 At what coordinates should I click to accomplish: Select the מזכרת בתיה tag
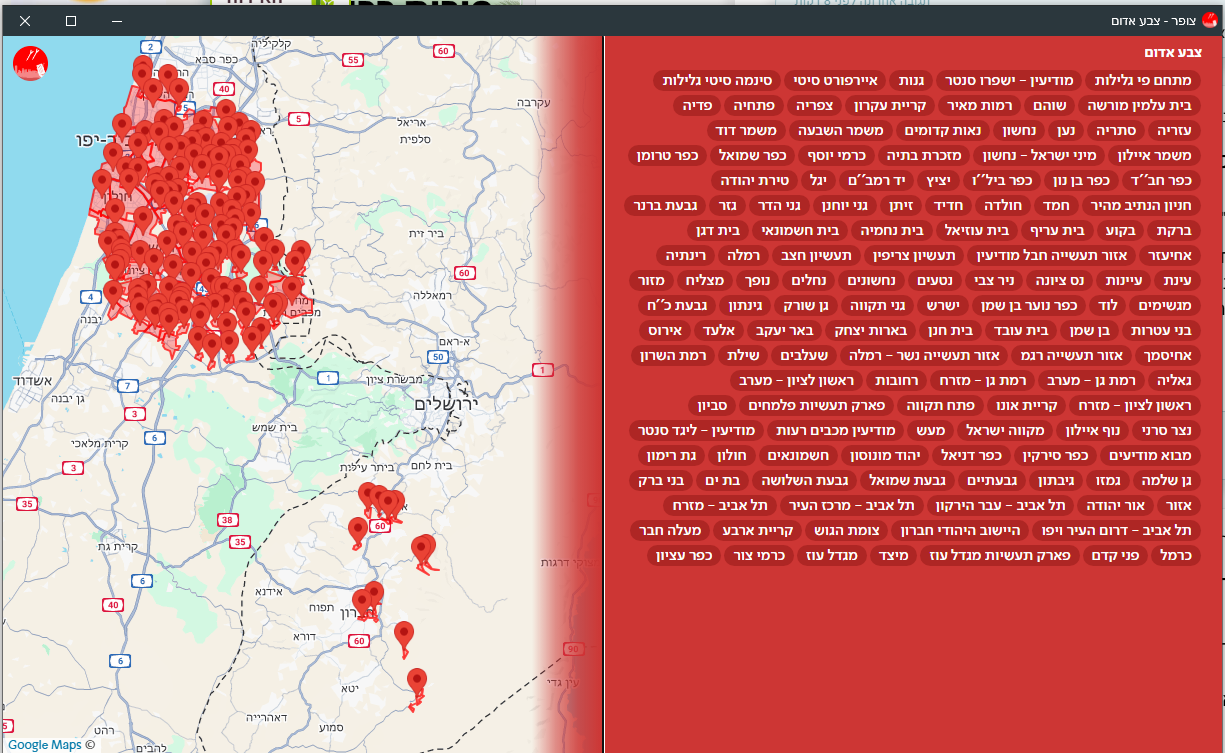pyautogui.click(x=925, y=155)
